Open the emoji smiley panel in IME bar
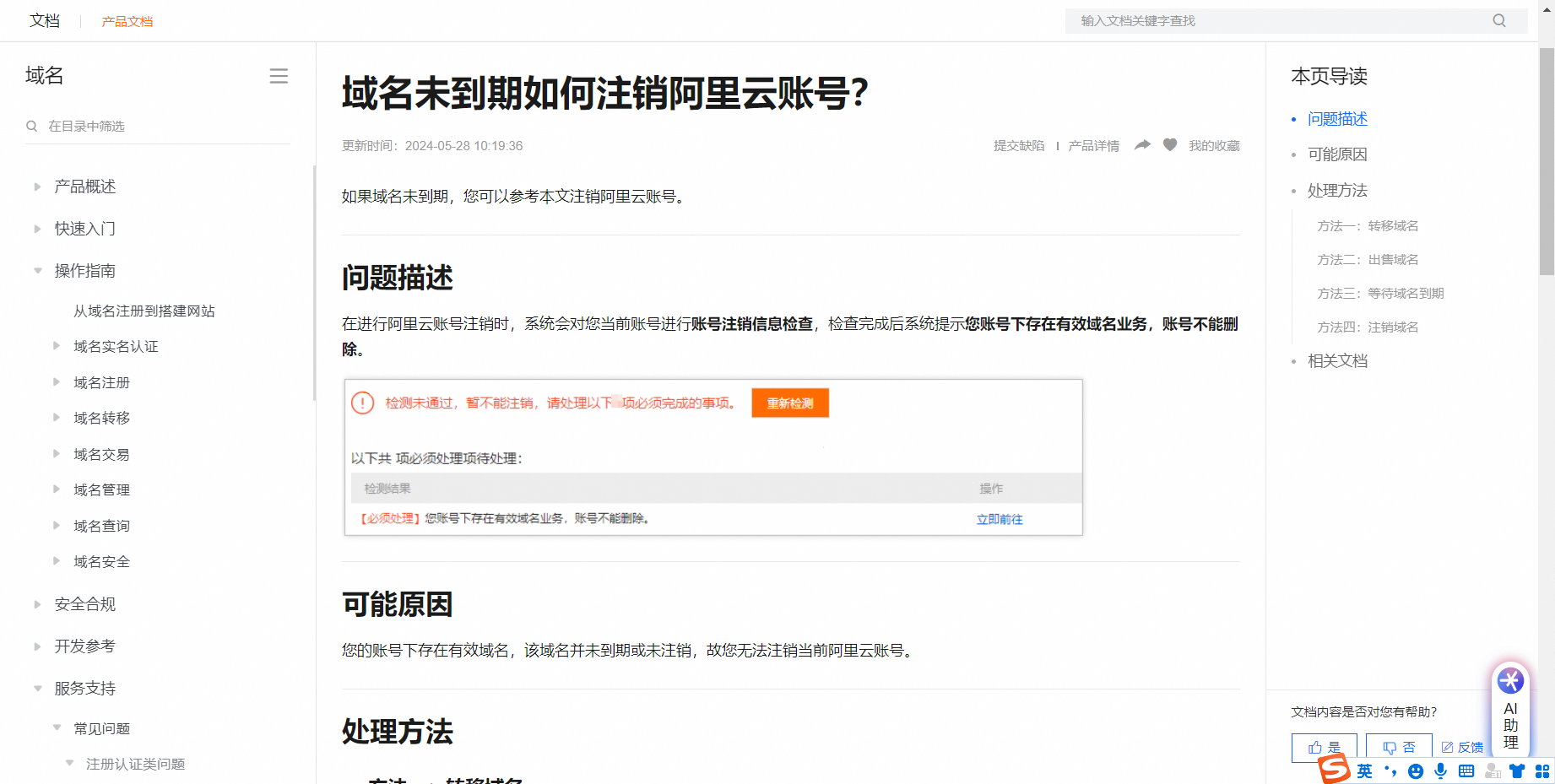 1416,771
